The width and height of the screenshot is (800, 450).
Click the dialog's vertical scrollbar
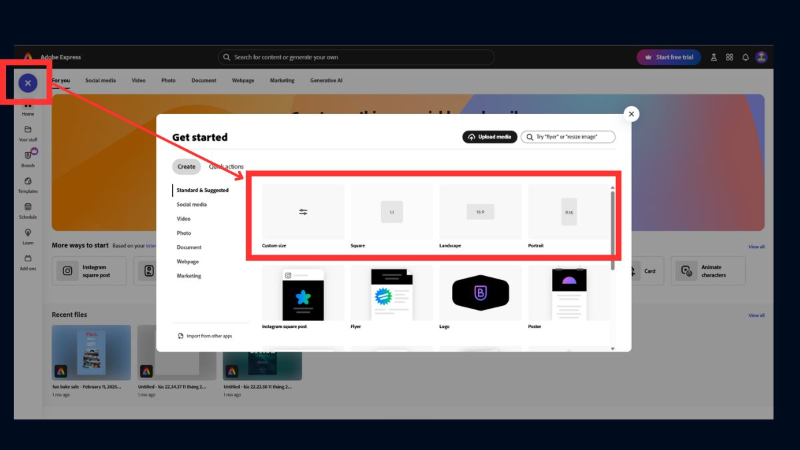[612, 230]
